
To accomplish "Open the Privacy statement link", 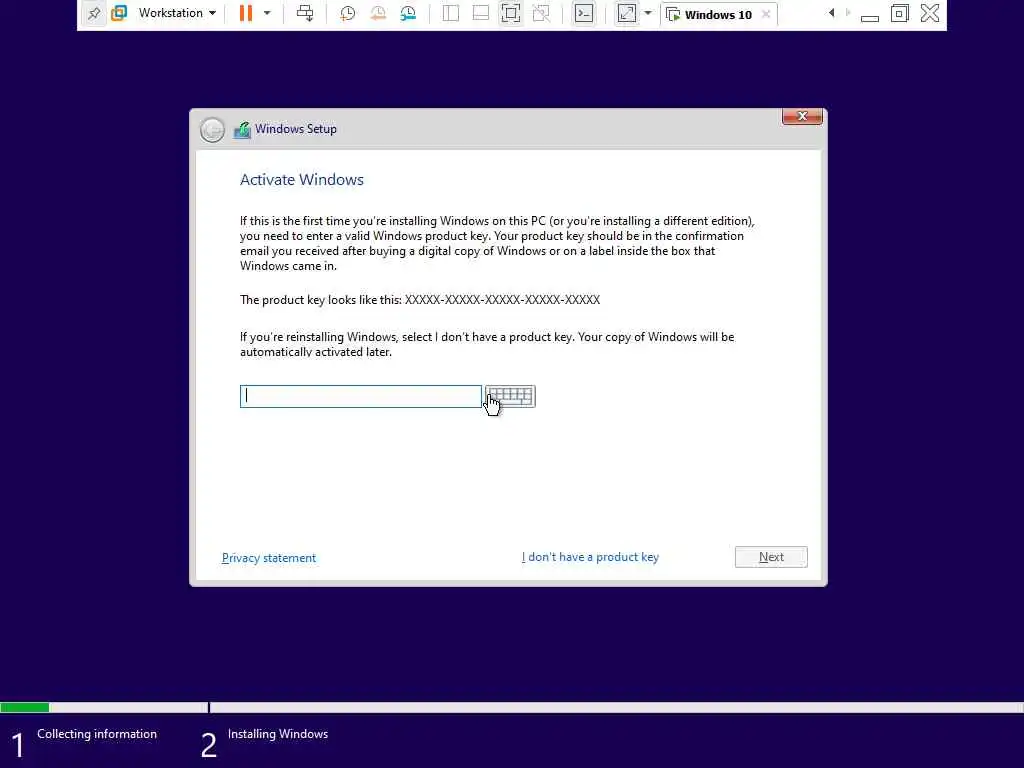I will click(x=268, y=558).
